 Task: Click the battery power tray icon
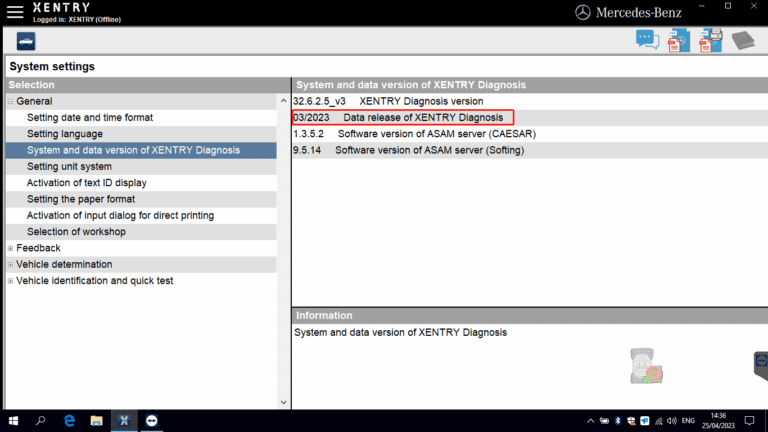click(x=604, y=421)
